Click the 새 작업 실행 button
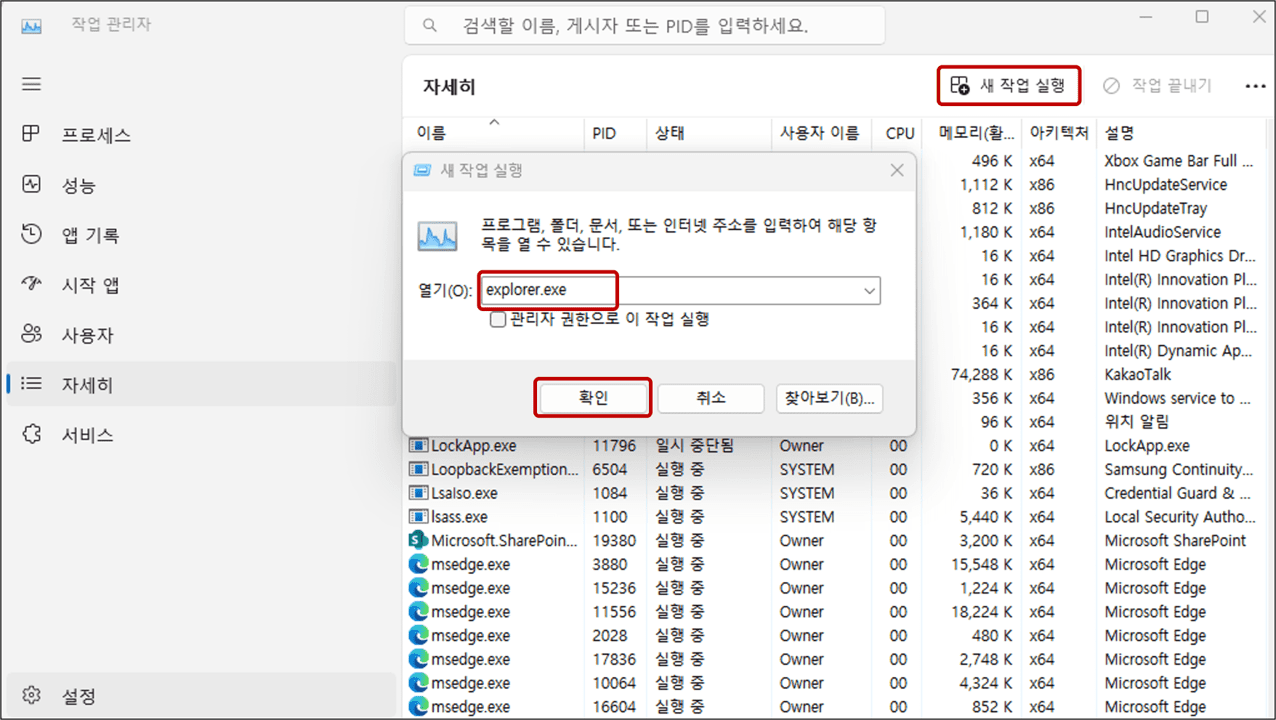The image size is (1276, 720). point(1009,86)
